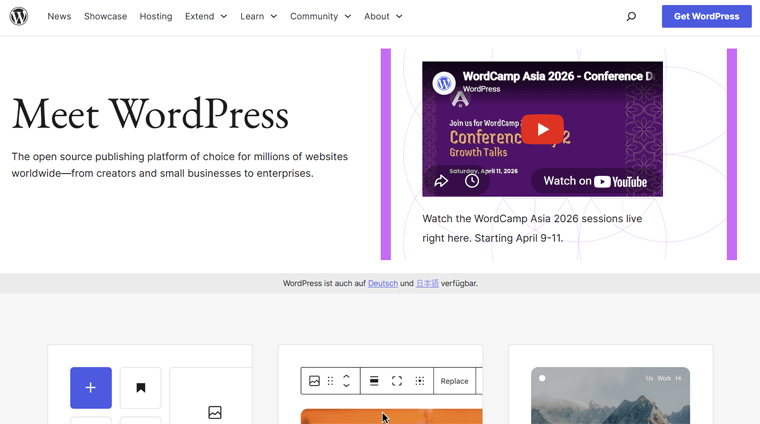The width and height of the screenshot is (760, 424).
Task: Play the WordCamp Asia 2026 video
Action: pyautogui.click(x=542, y=129)
